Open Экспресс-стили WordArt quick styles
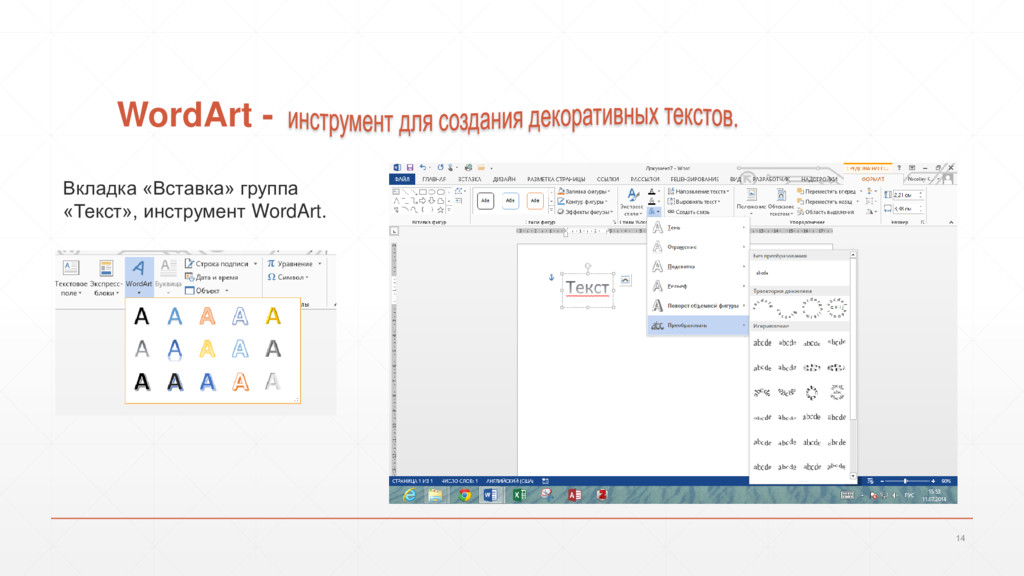 tap(632, 202)
